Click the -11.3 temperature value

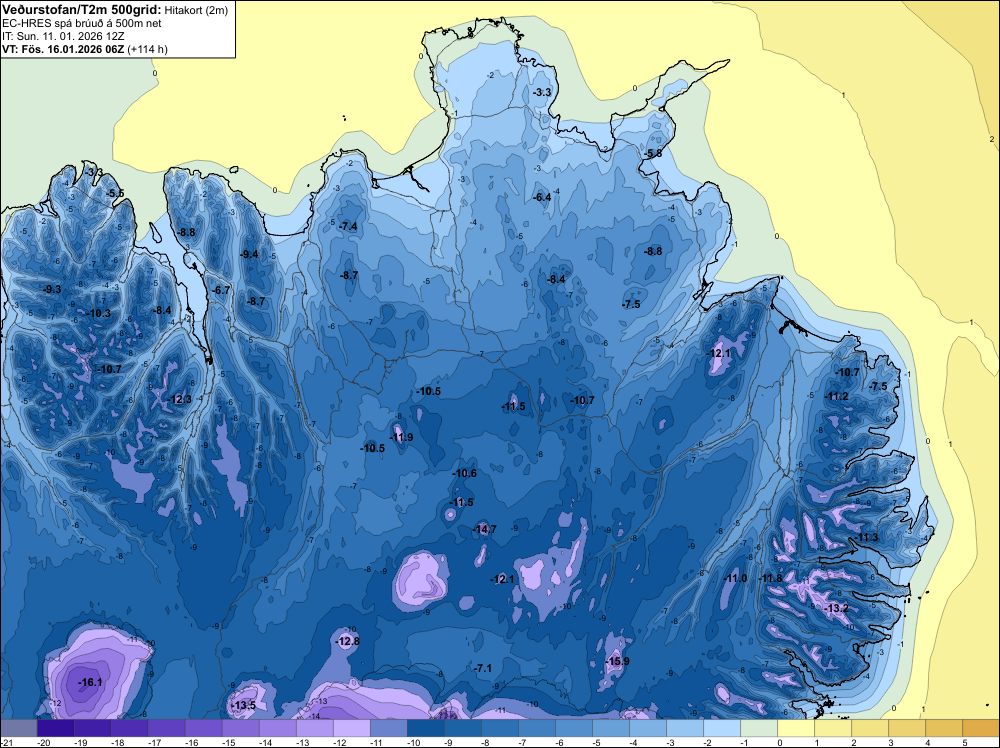[867, 538]
